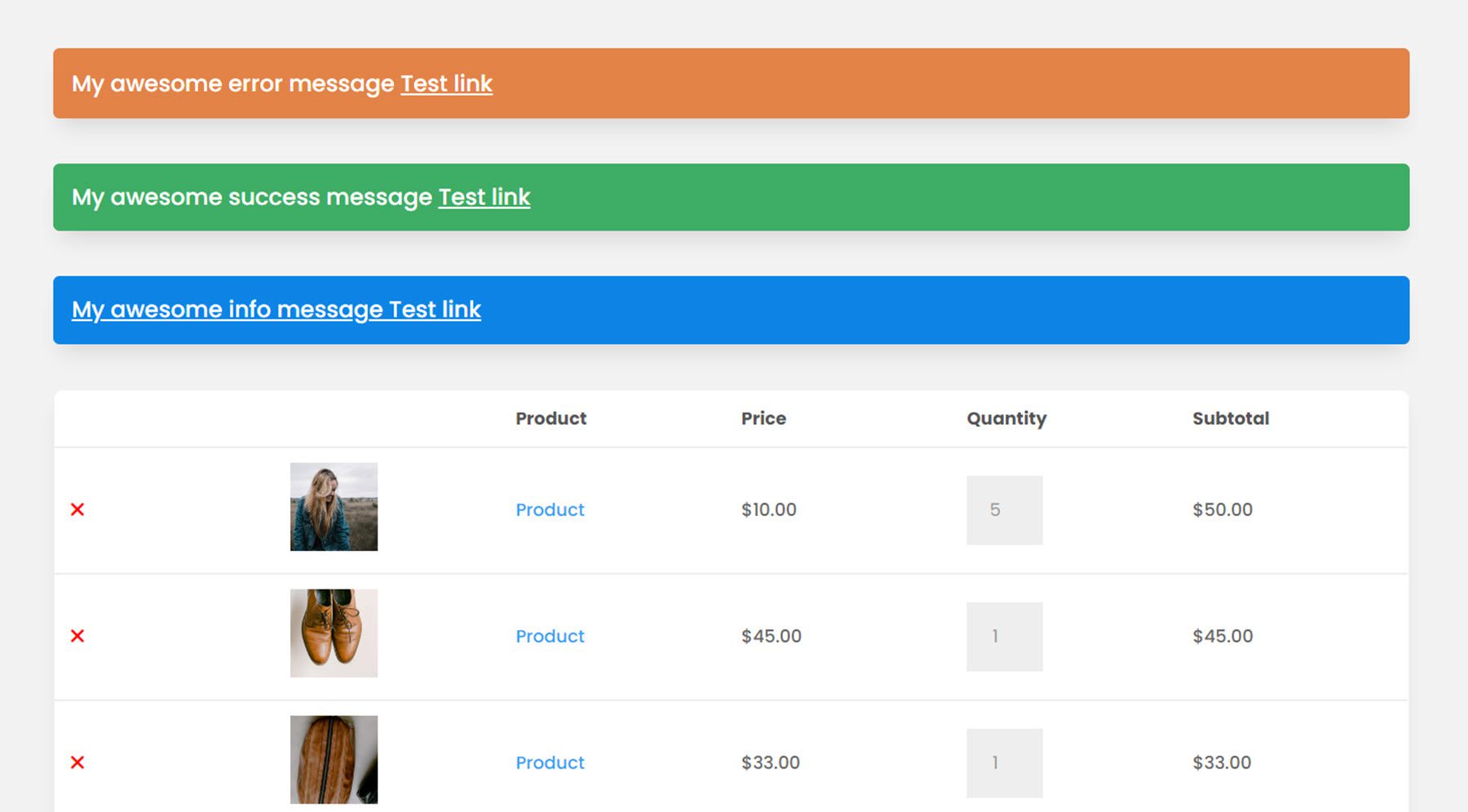This screenshot has width=1468, height=812.
Task: Click the quantity field showing 5
Action: [1004, 510]
